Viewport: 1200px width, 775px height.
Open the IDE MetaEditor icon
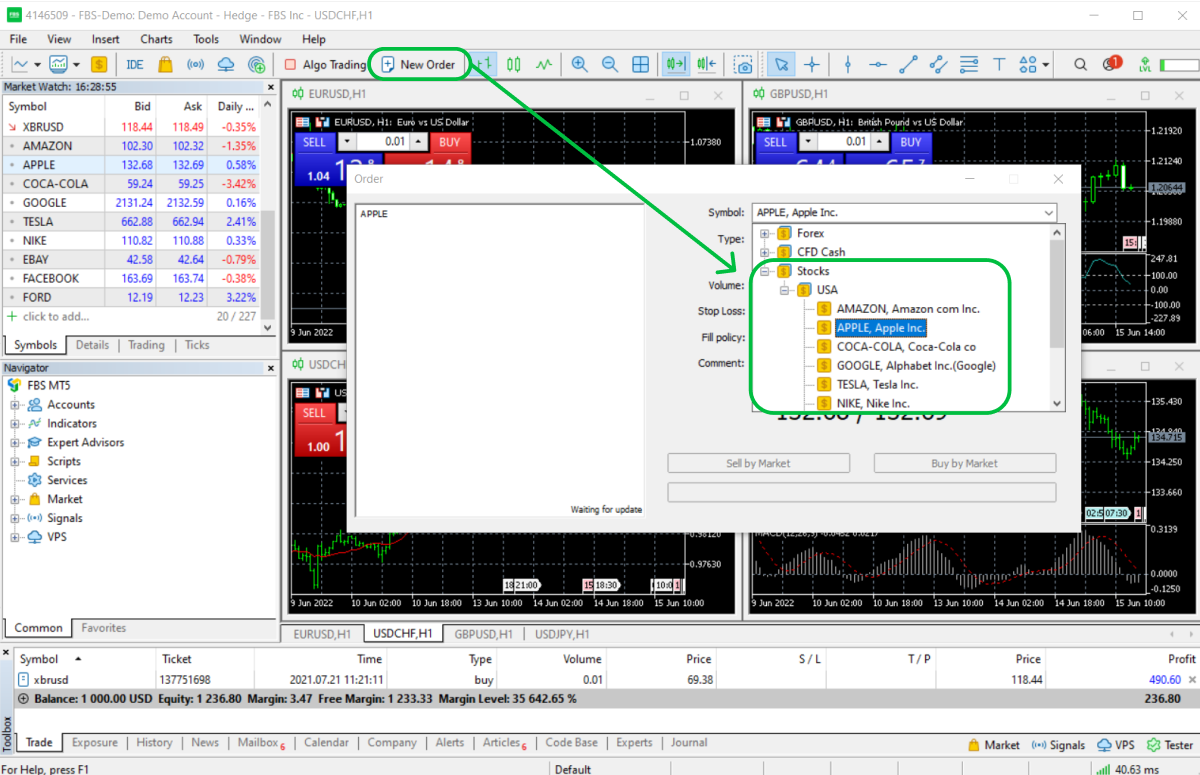(135, 65)
